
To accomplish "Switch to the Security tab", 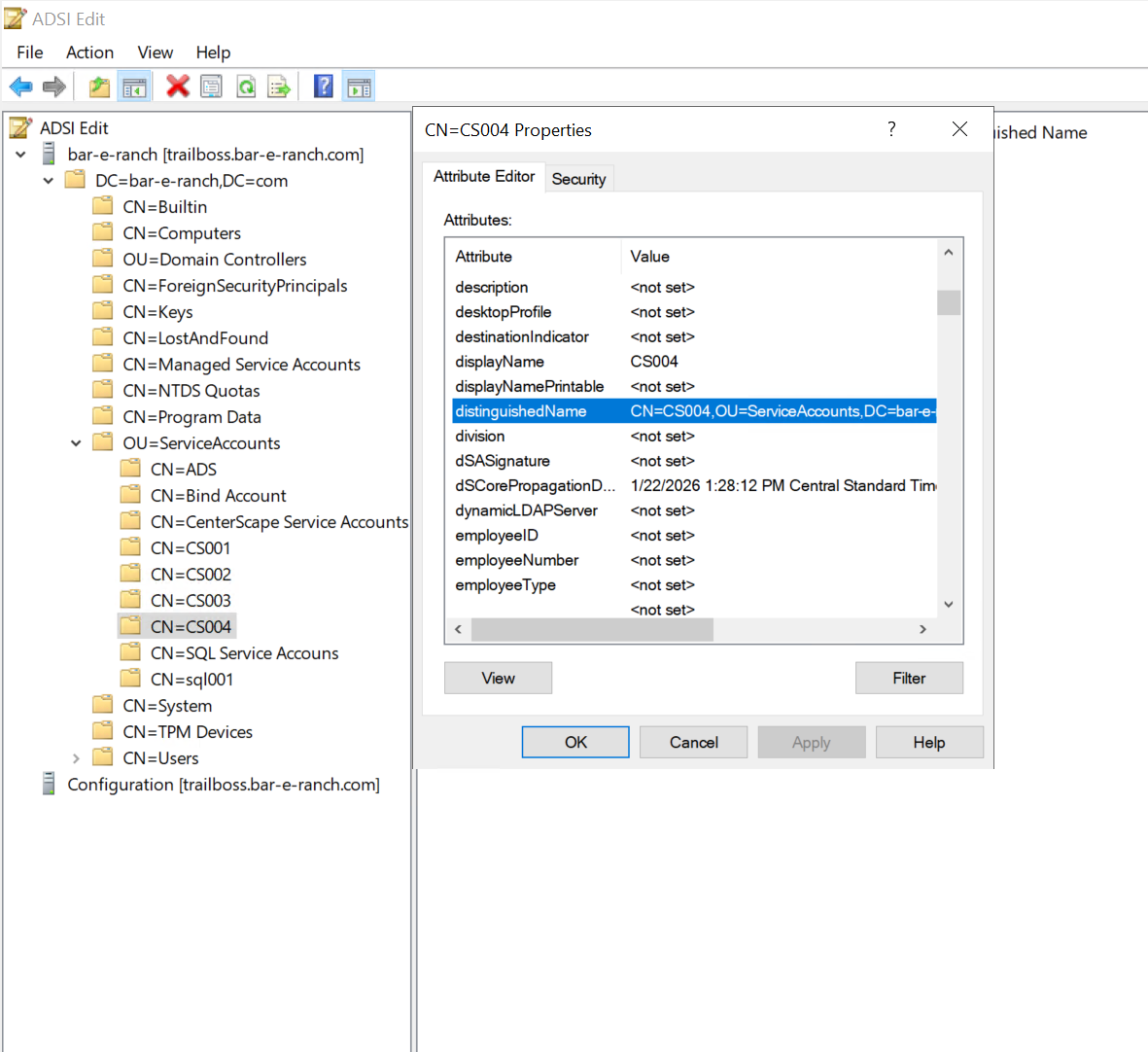I will (578, 179).
